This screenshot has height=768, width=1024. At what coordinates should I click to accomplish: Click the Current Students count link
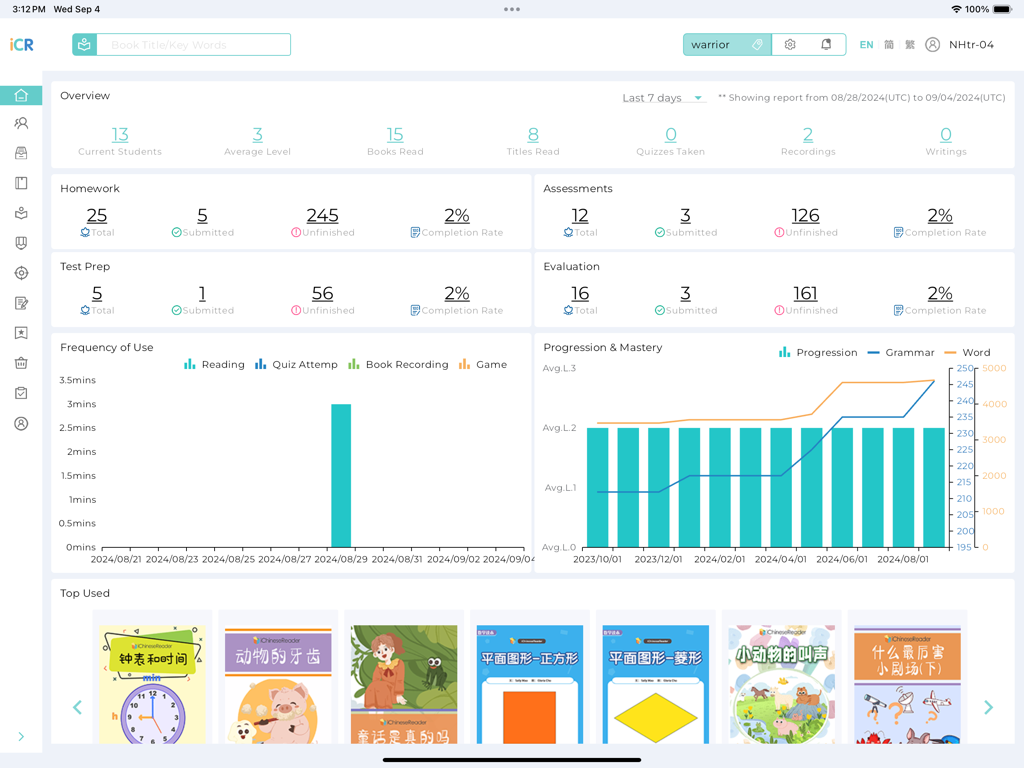point(118,134)
